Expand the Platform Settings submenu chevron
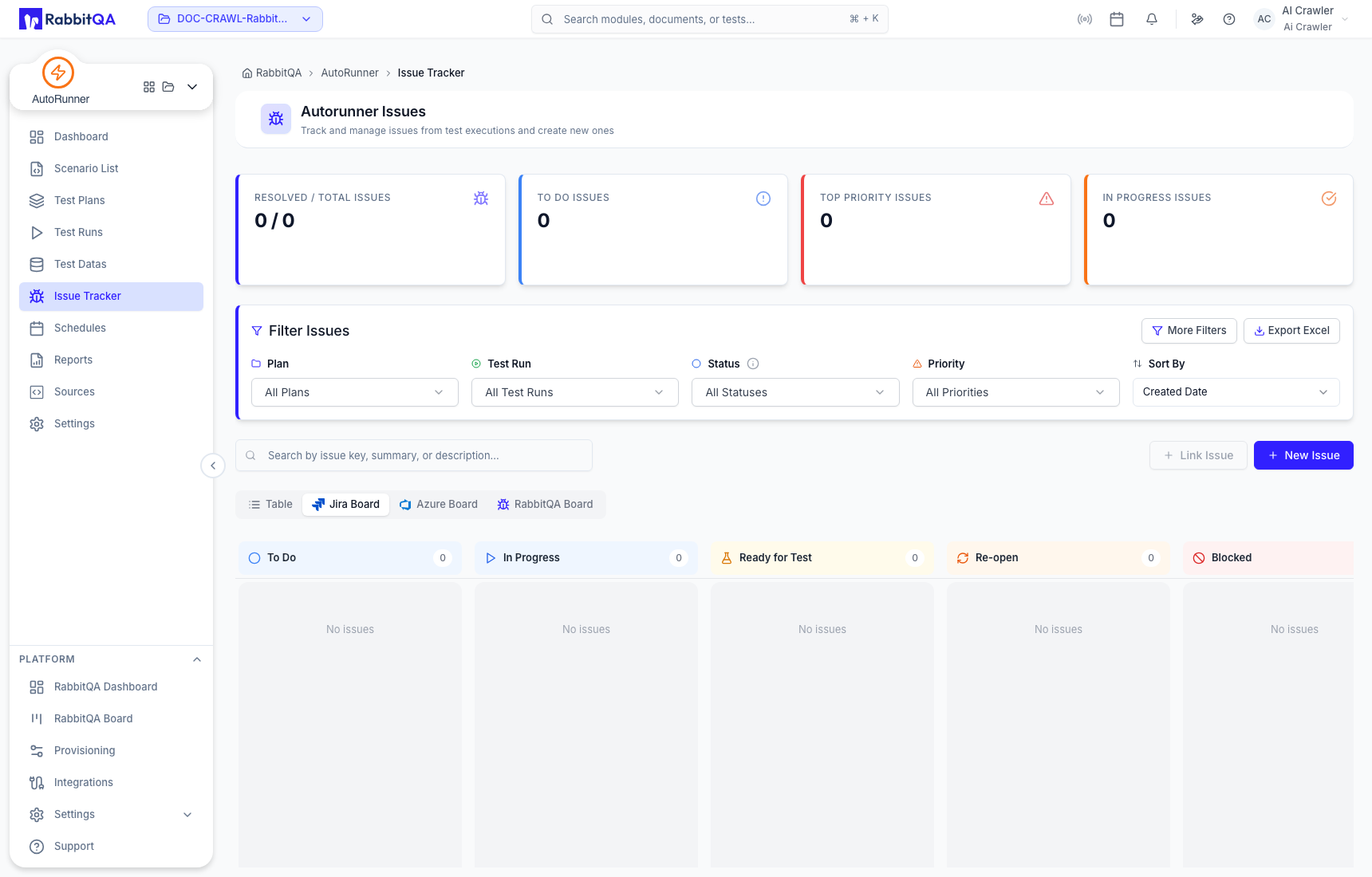Image resolution: width=1372 pixels, height=877 pixels. [187, 815]
